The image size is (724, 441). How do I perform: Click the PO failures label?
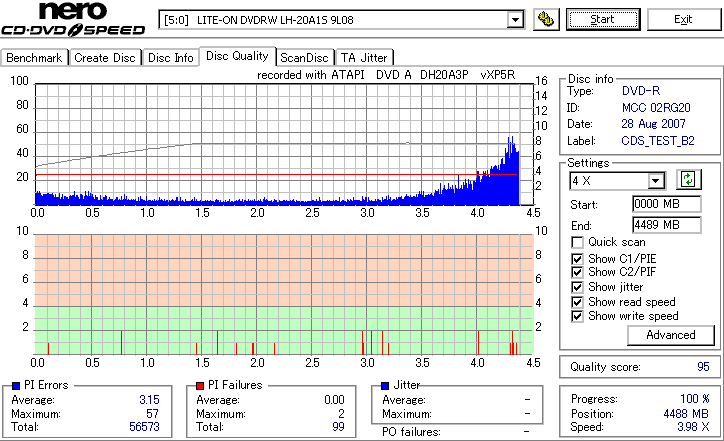(x=411, y=432)
